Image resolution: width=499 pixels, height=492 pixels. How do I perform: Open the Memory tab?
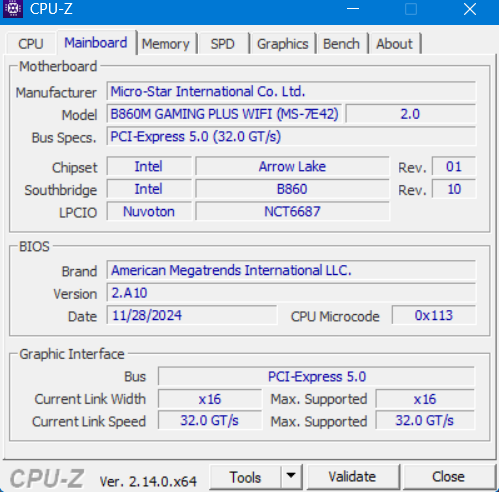(166, 44)
